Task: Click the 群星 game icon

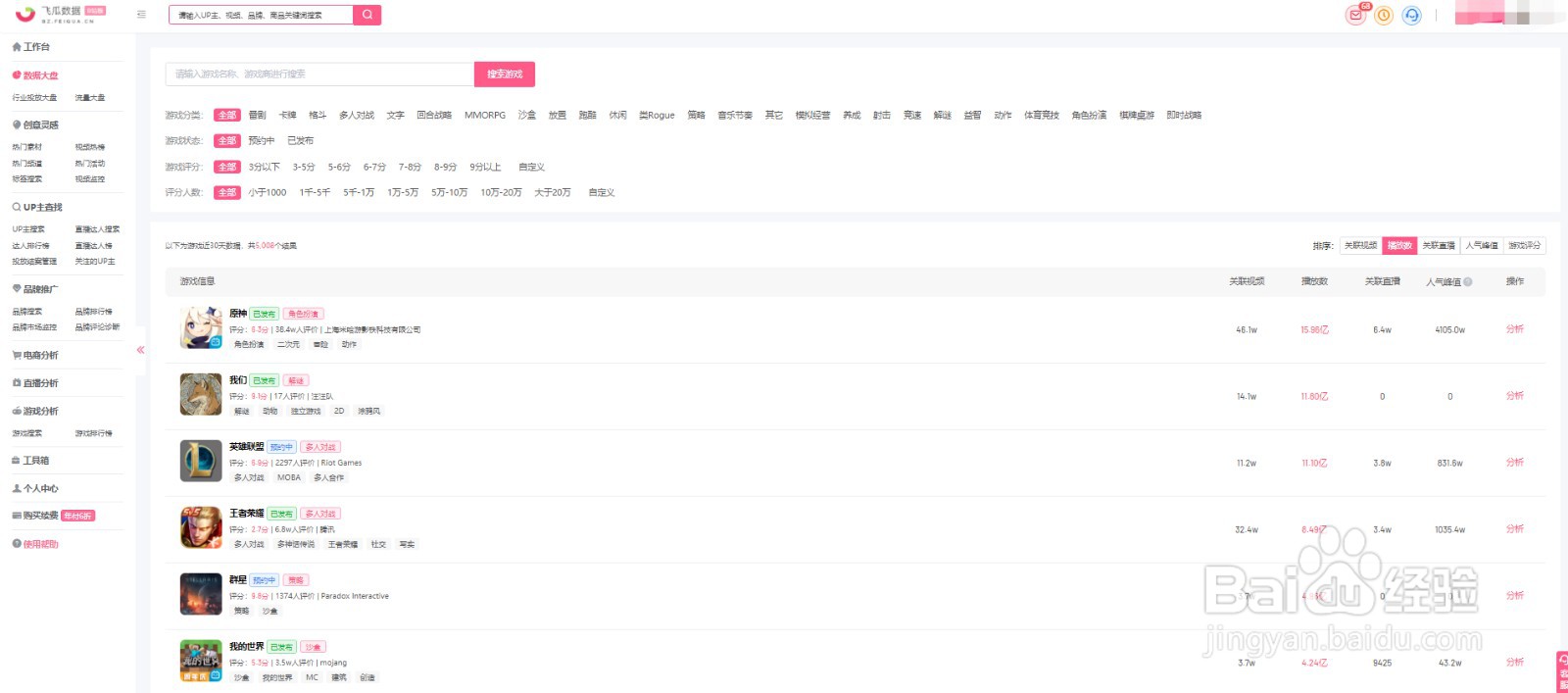Action: [x=201, y=594]
